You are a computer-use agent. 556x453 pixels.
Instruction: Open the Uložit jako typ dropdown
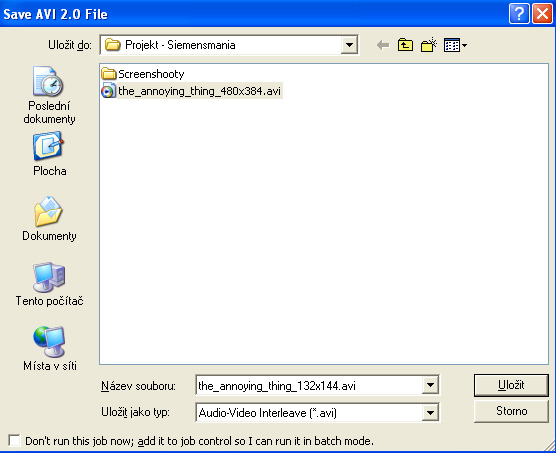pos(430,413)
